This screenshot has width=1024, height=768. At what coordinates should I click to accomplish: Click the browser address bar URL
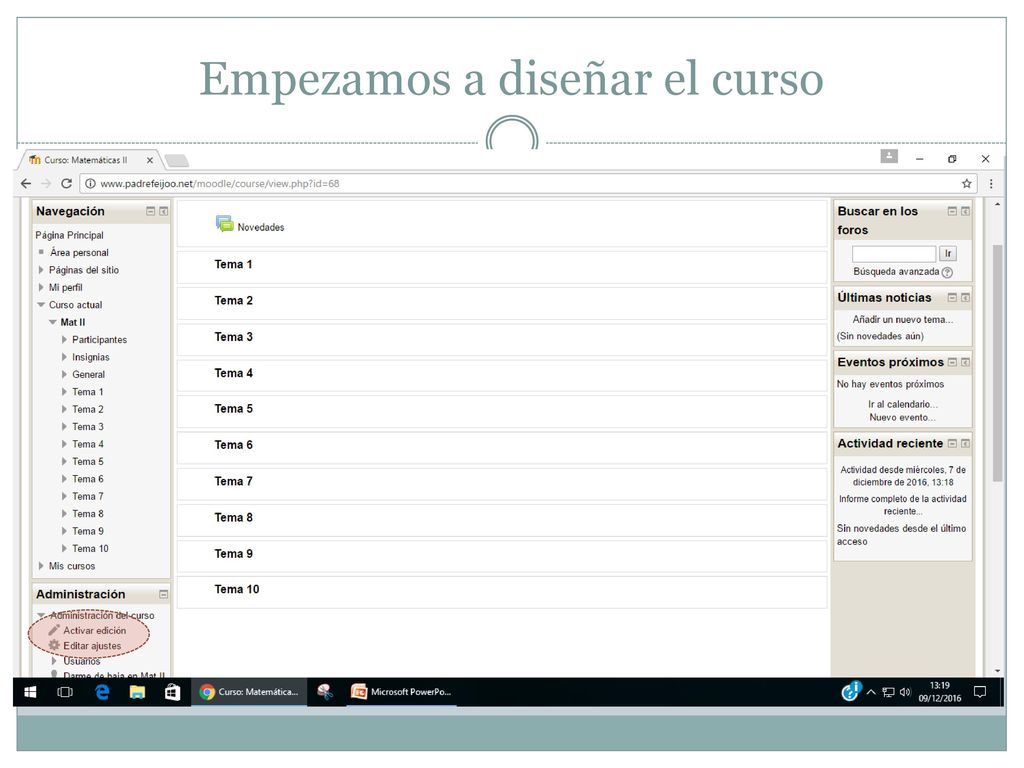point(219,184)
